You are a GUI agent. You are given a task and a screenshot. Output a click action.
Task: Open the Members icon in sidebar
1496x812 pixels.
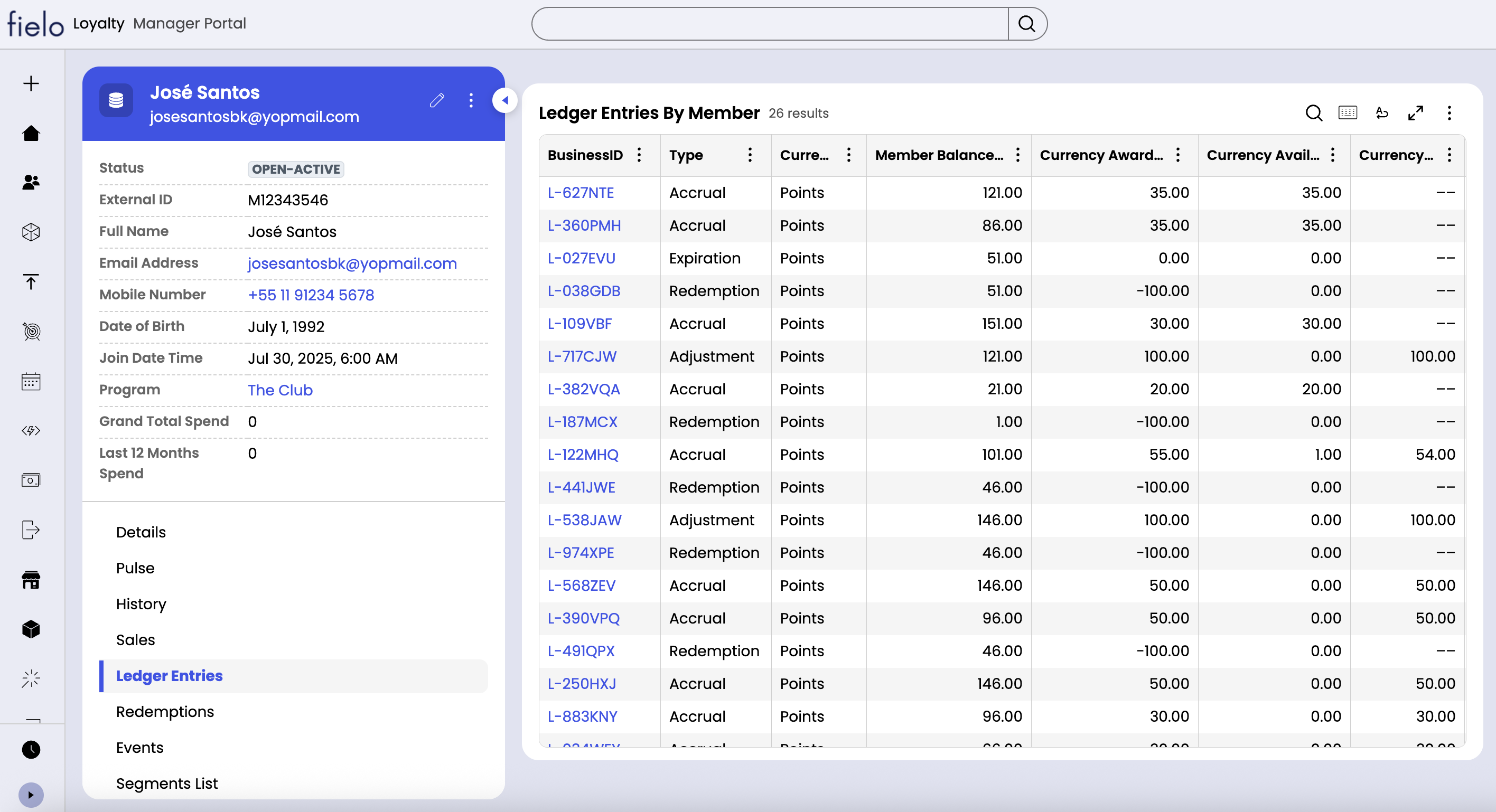[31, 182]
